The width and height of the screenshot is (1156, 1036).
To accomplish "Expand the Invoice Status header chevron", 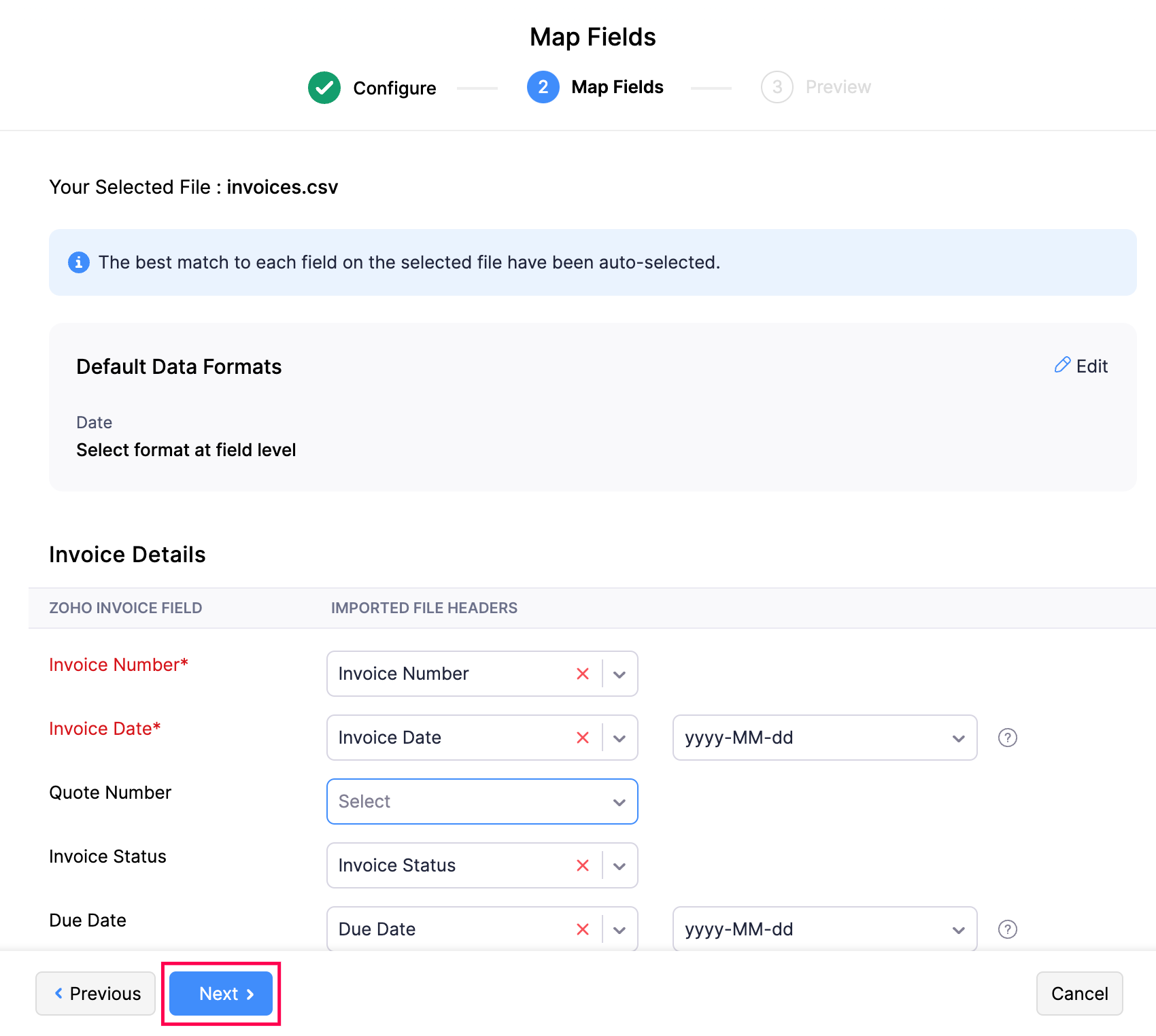I will [x=619, y=865].
